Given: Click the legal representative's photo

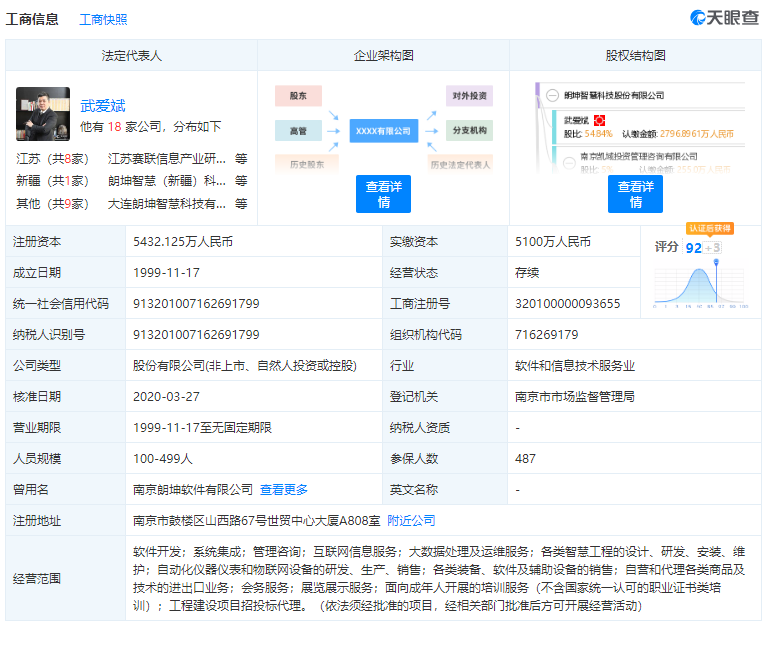Looking at the screenshot, I should click(43, 114).
